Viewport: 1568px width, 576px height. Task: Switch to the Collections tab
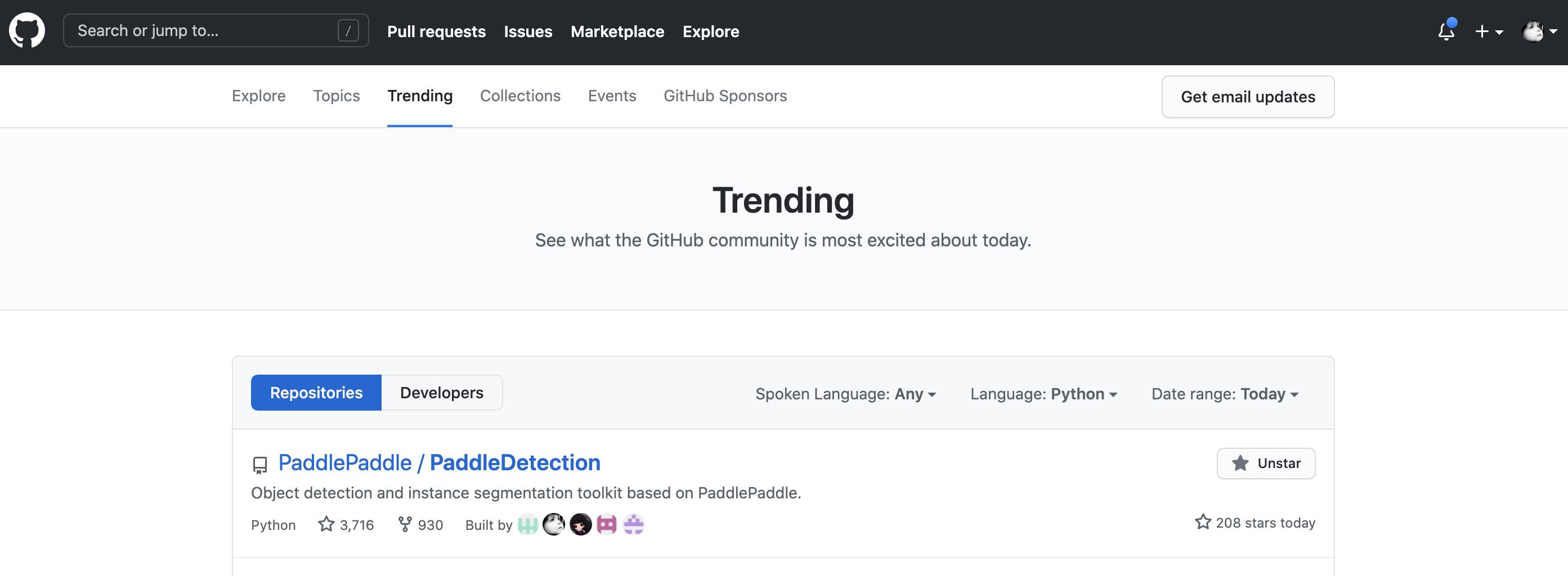[521, 96]
